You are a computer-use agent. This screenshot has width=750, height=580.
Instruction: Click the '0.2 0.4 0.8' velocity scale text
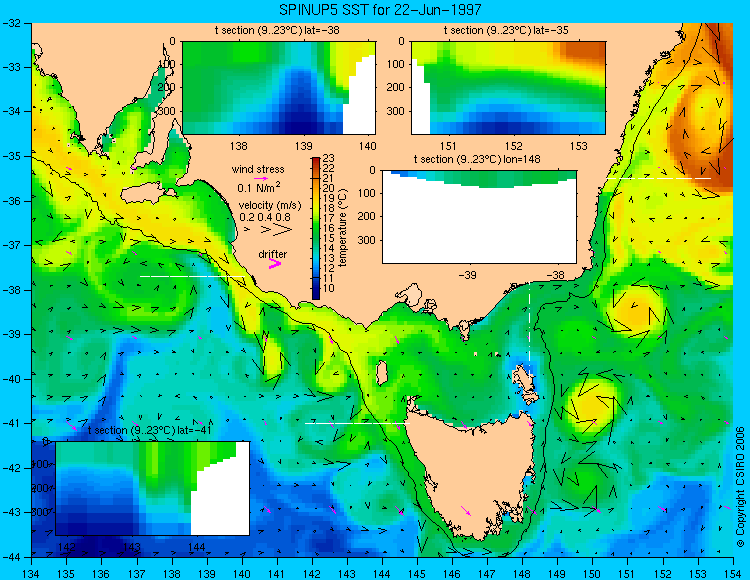(265, 217)
